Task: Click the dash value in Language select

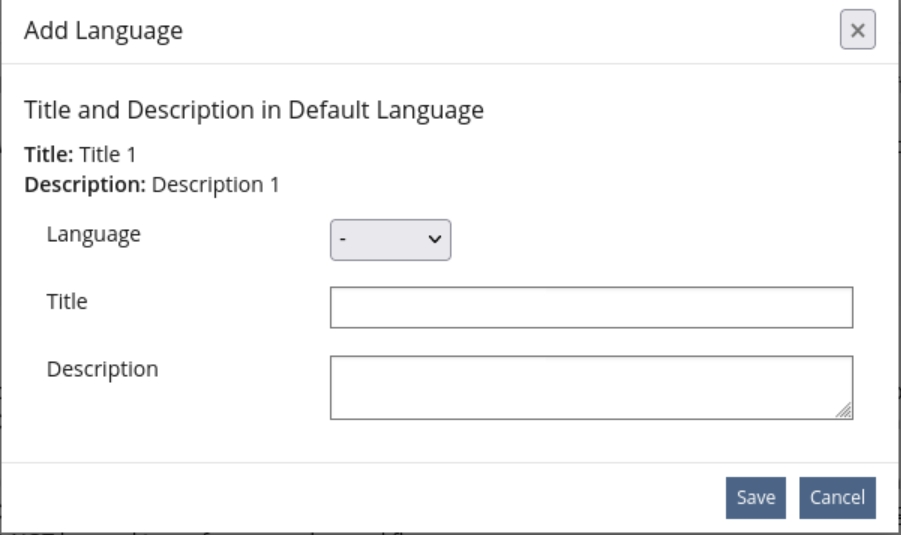Action: tap(343, 240)
